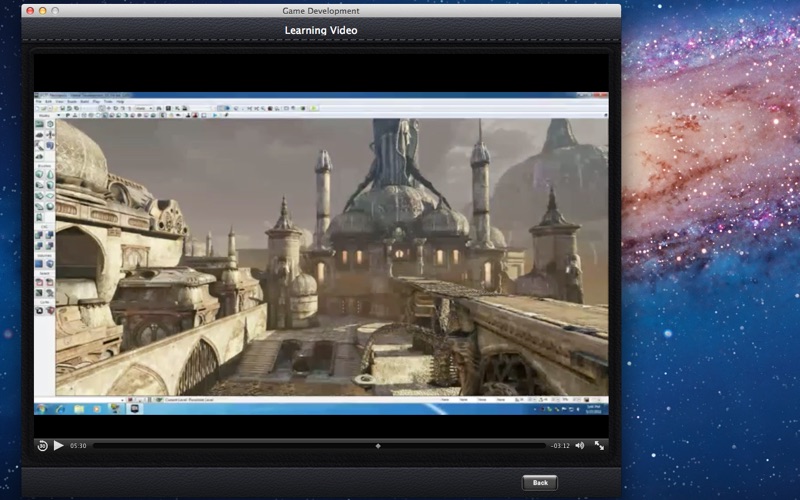The image size is (800, 500).
Task: Minimize the Game Development window
Action: [x=42, y=11]
